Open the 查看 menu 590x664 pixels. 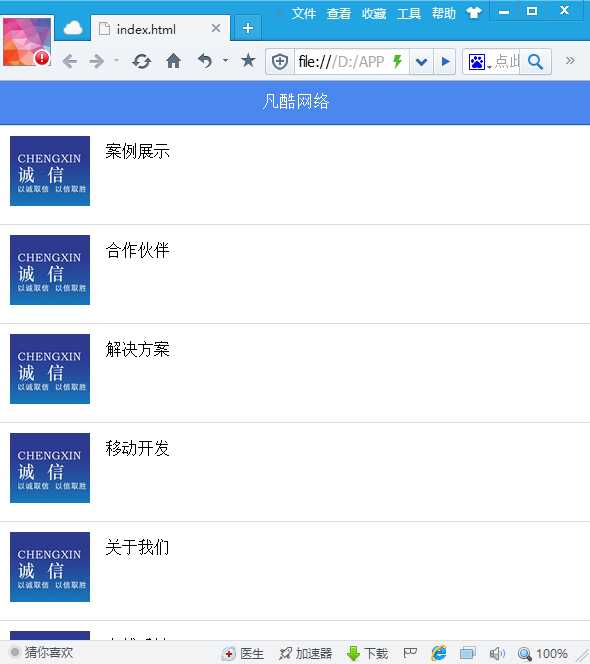point(339,14)
